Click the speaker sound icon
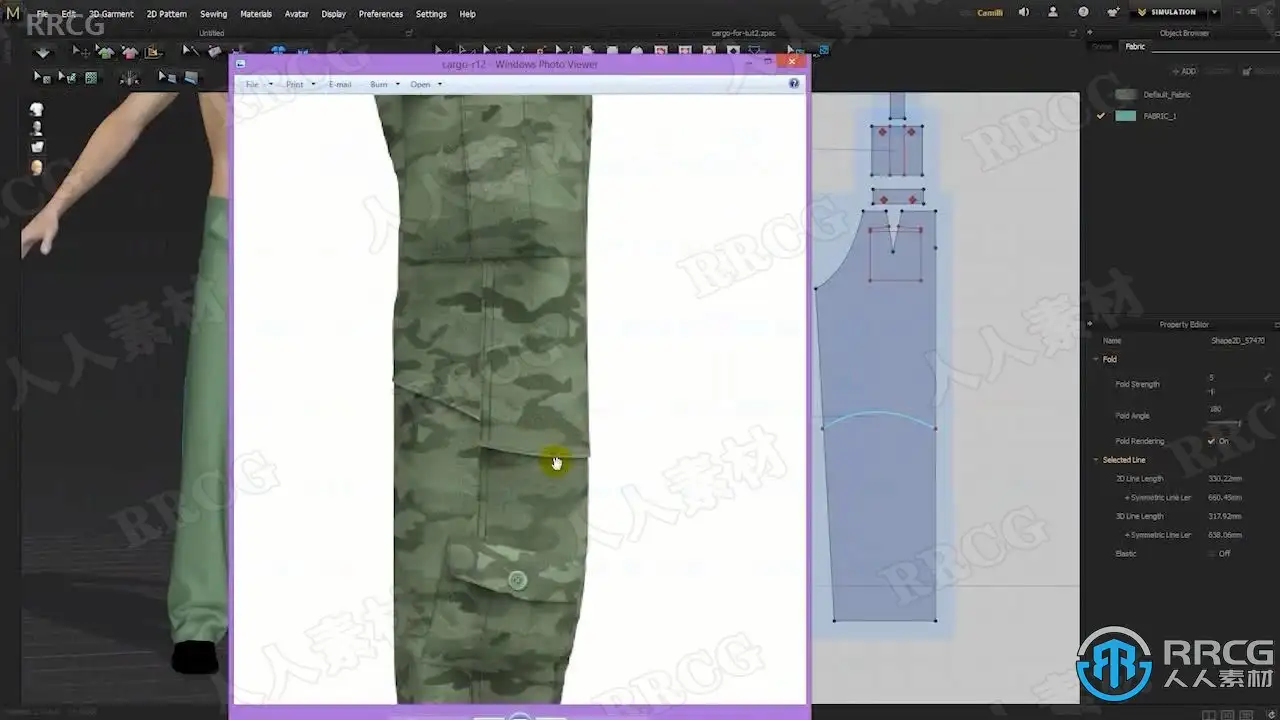 point(1023,12)
